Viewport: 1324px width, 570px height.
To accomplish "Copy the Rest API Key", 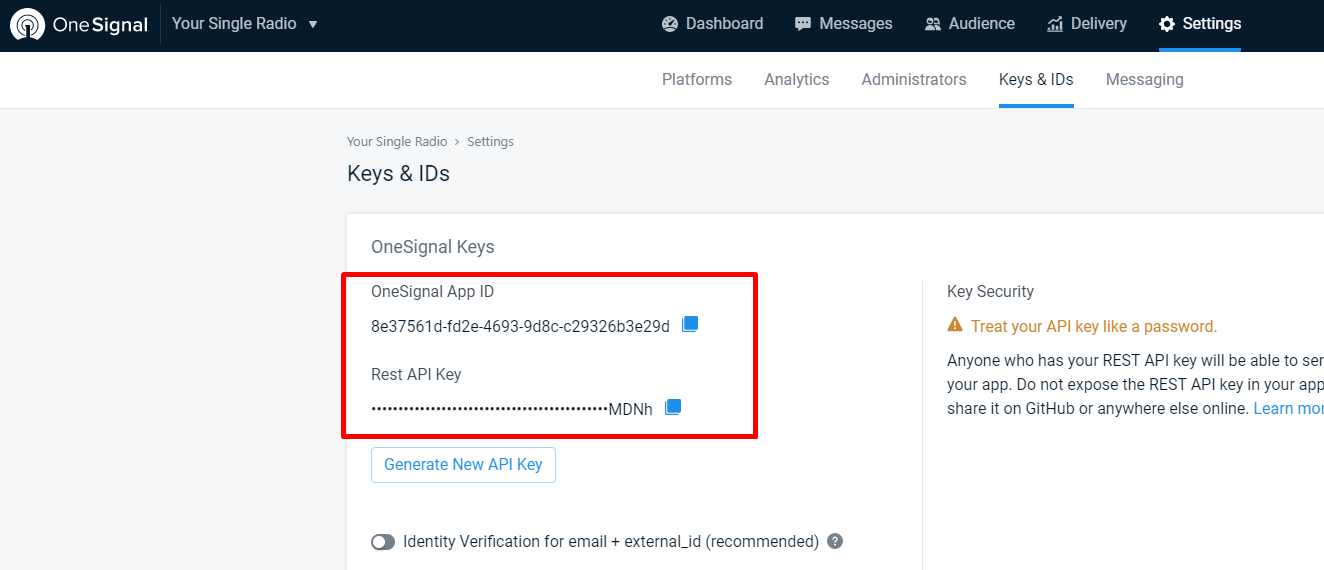I will tap(673, 407).
